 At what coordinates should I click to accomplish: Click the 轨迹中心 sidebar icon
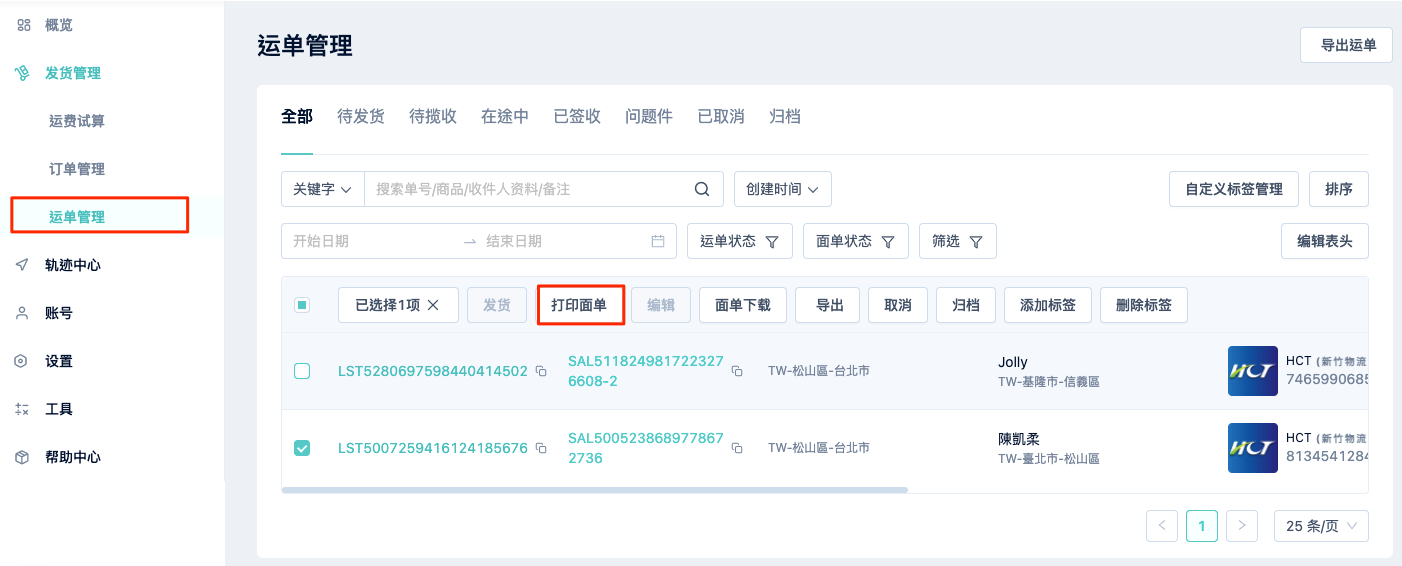click(x=22, y=265)
